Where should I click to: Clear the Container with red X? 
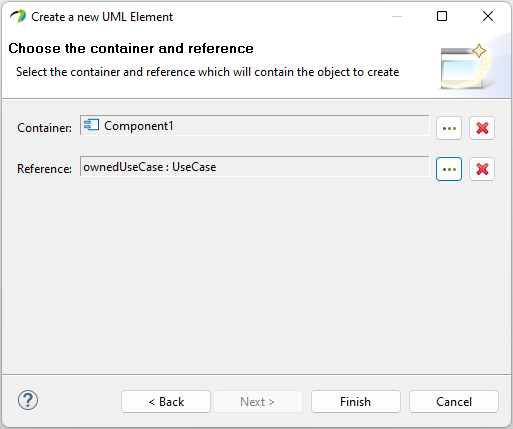[x=482, y=128]
